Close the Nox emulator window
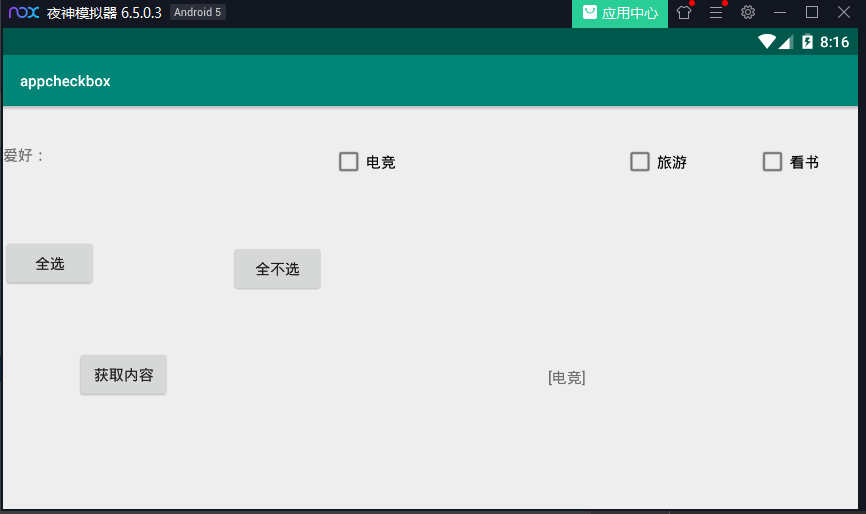866x514 pixels. coord(844,12)
